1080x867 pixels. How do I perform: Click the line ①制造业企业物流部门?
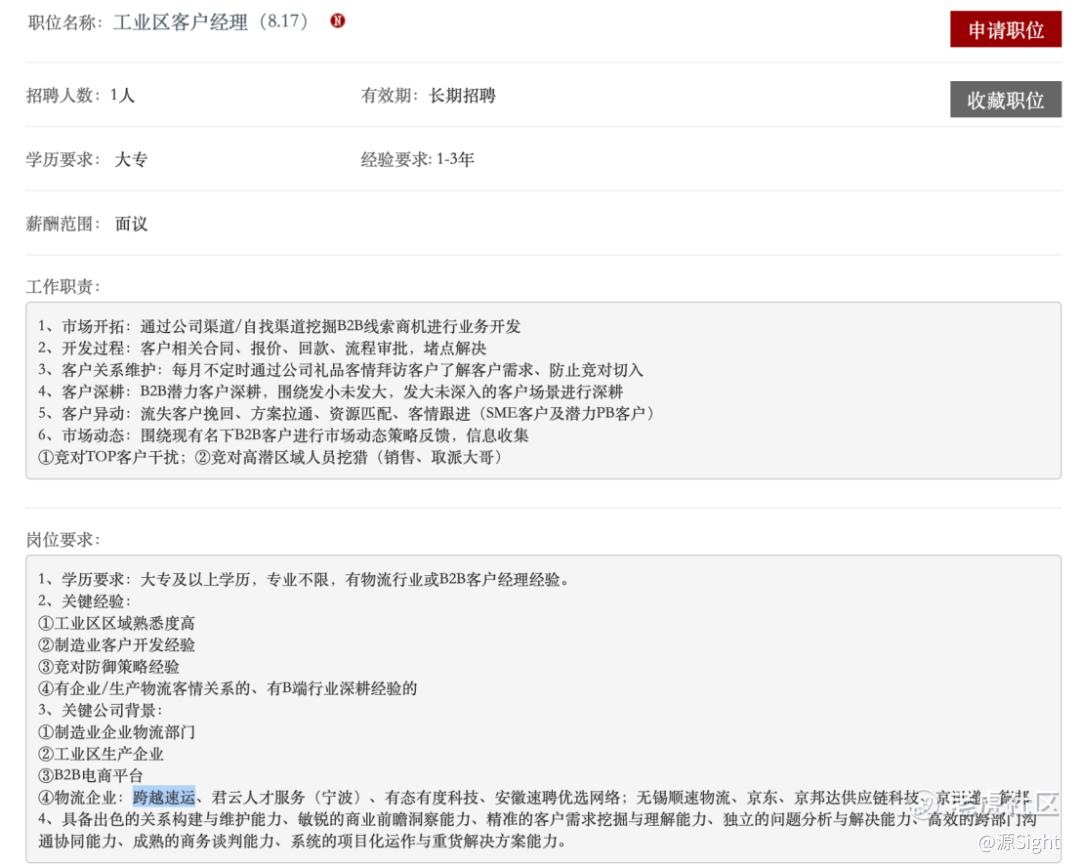click(x=116, y=732)
